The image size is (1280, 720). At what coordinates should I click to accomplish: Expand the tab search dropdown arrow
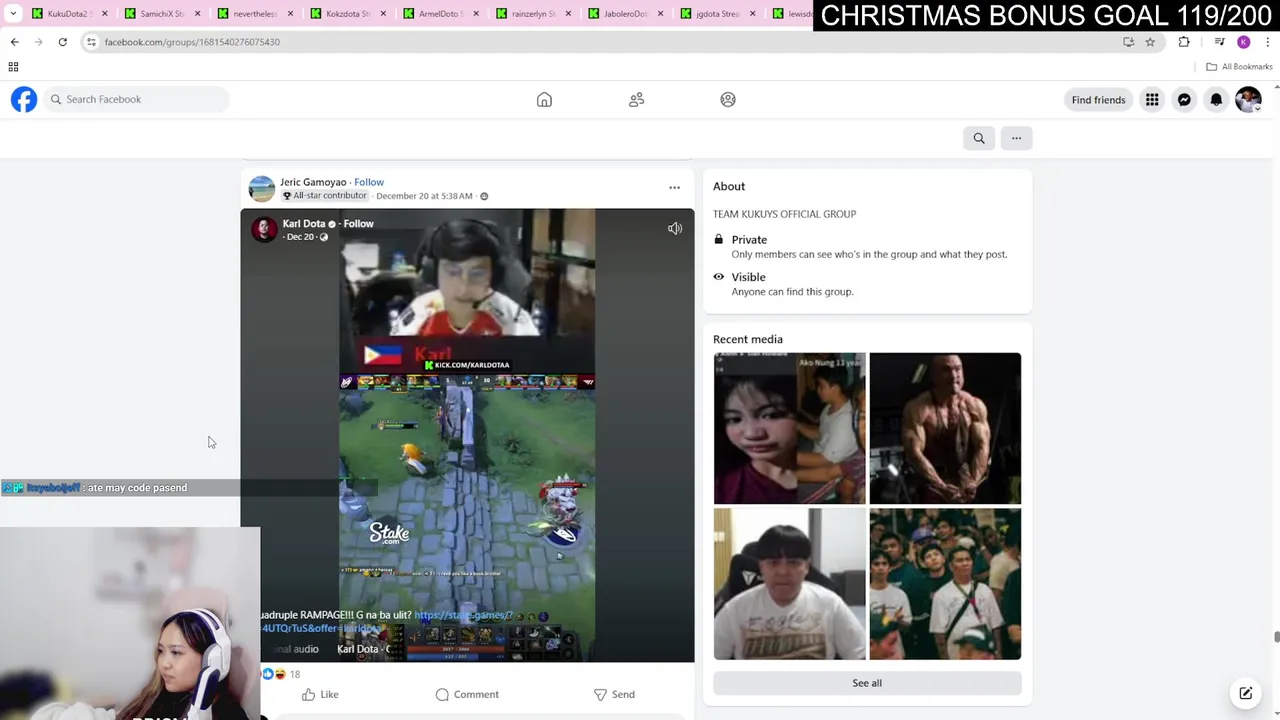click(x=13, y=13)
